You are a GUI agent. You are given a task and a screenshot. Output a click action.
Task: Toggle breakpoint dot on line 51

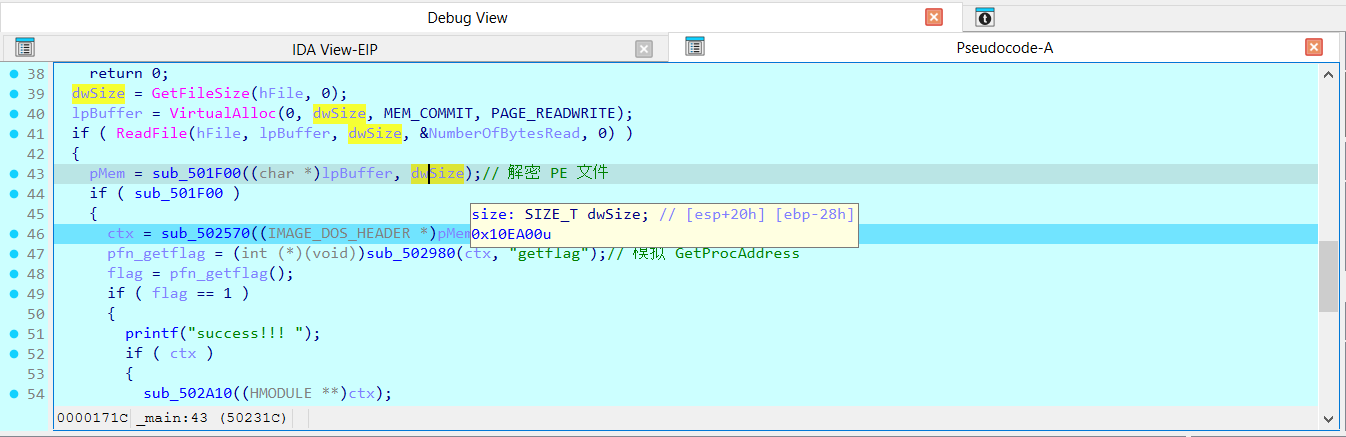click(x=14, y=334)
